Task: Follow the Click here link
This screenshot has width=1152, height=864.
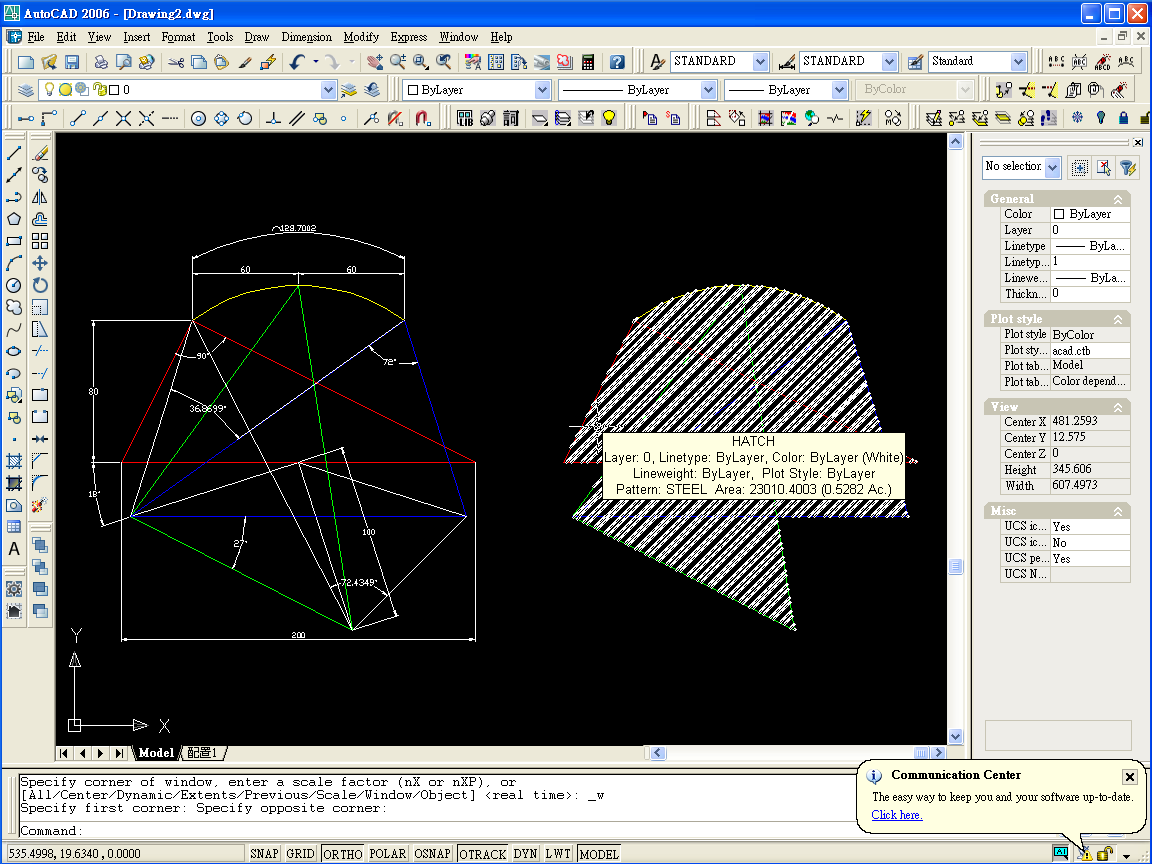Action: (896, 815)
